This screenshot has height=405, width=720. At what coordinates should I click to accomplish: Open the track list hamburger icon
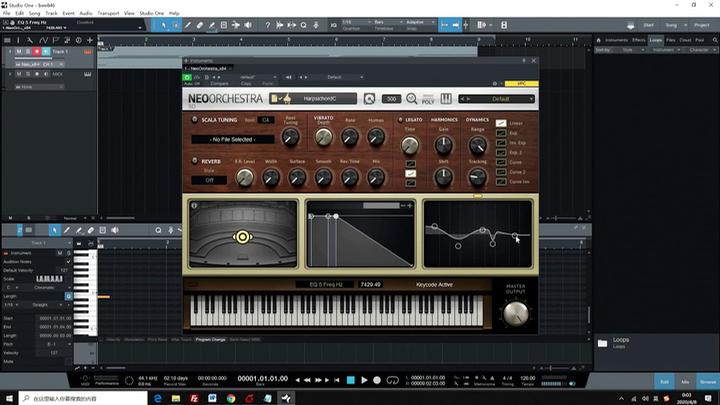pos(7,40)
